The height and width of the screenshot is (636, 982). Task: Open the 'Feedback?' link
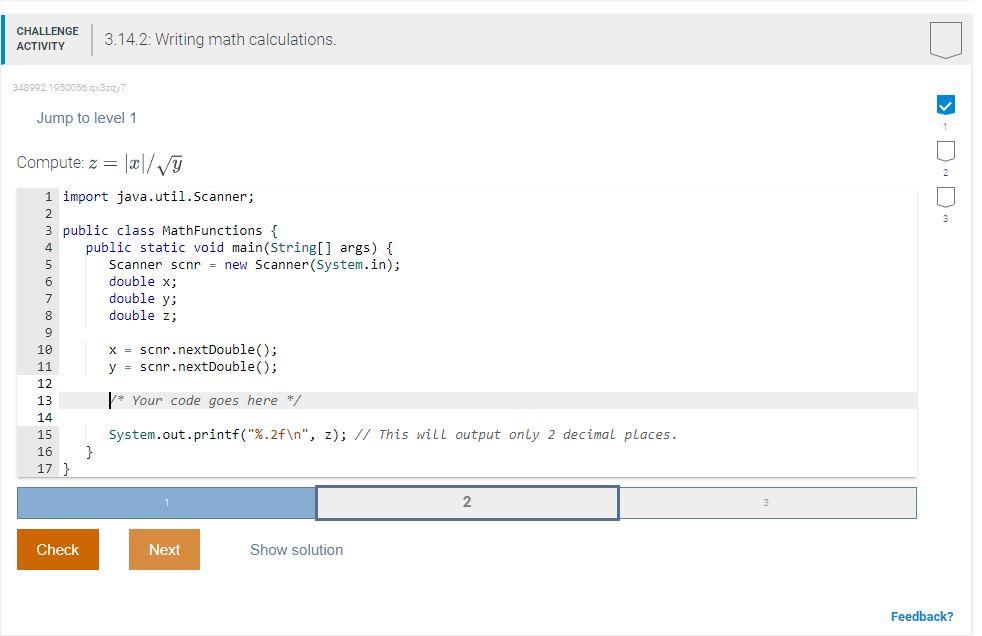tap(923, 616)
